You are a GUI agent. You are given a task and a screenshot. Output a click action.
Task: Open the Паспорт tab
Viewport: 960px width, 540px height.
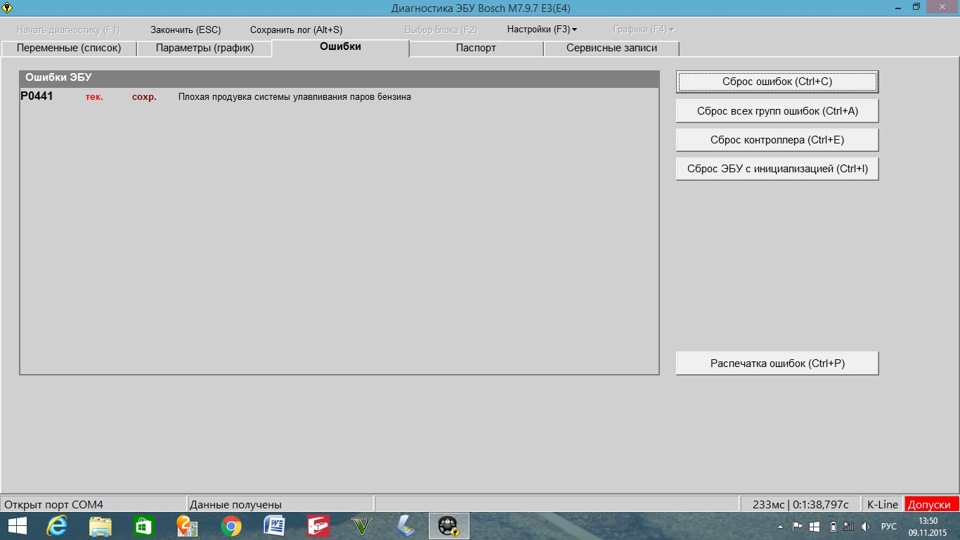coord(476,48)
